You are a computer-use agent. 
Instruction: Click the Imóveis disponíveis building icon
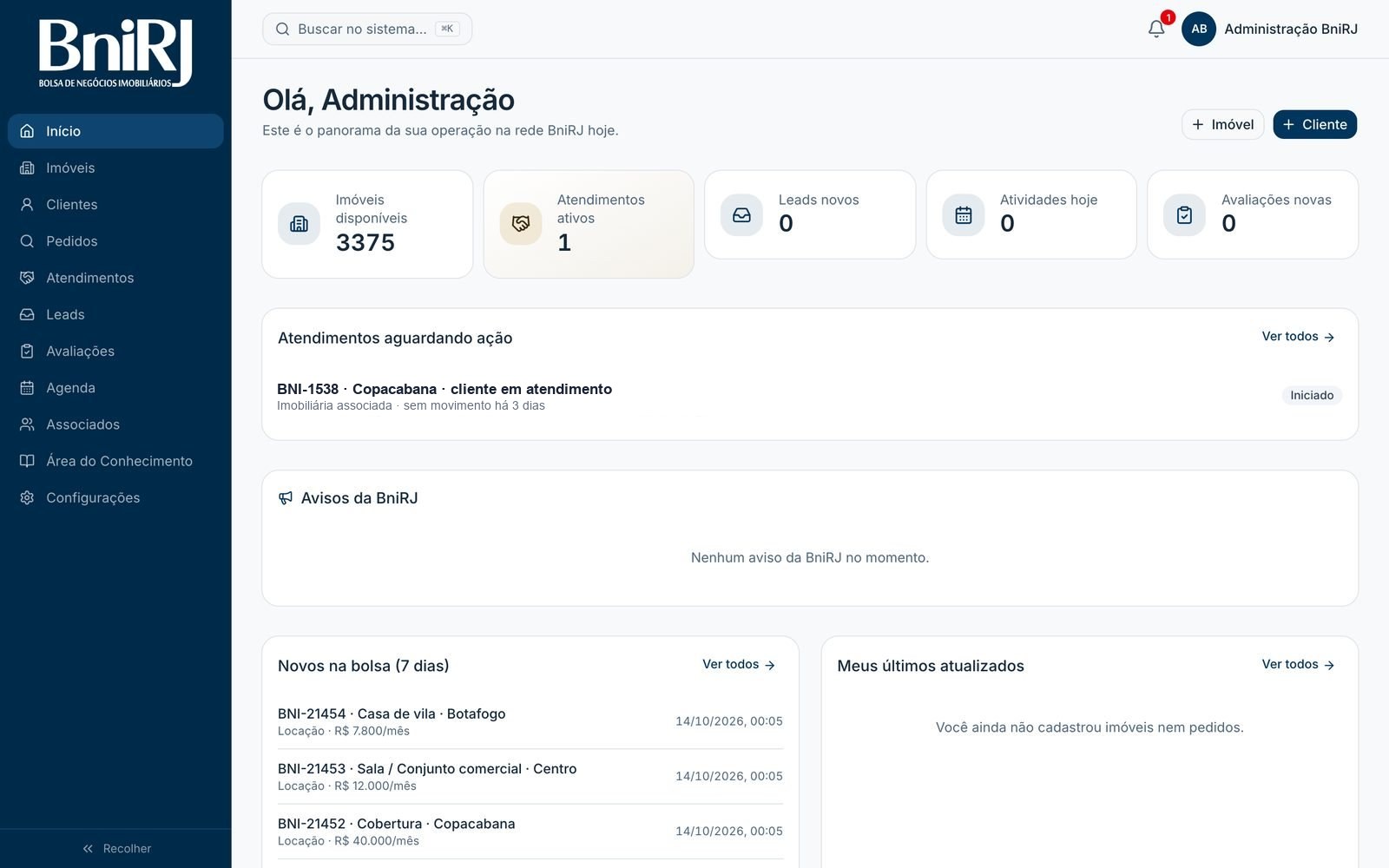coord(300,224)
